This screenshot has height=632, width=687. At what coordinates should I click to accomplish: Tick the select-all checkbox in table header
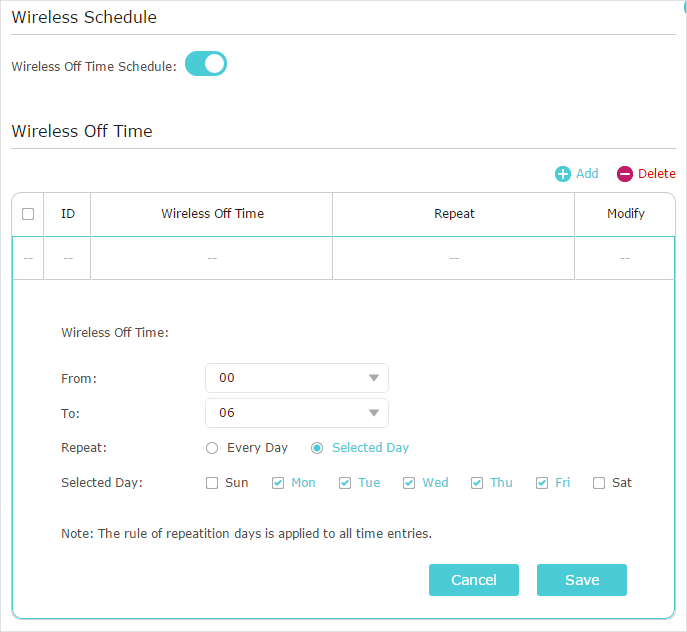[28, 214]
